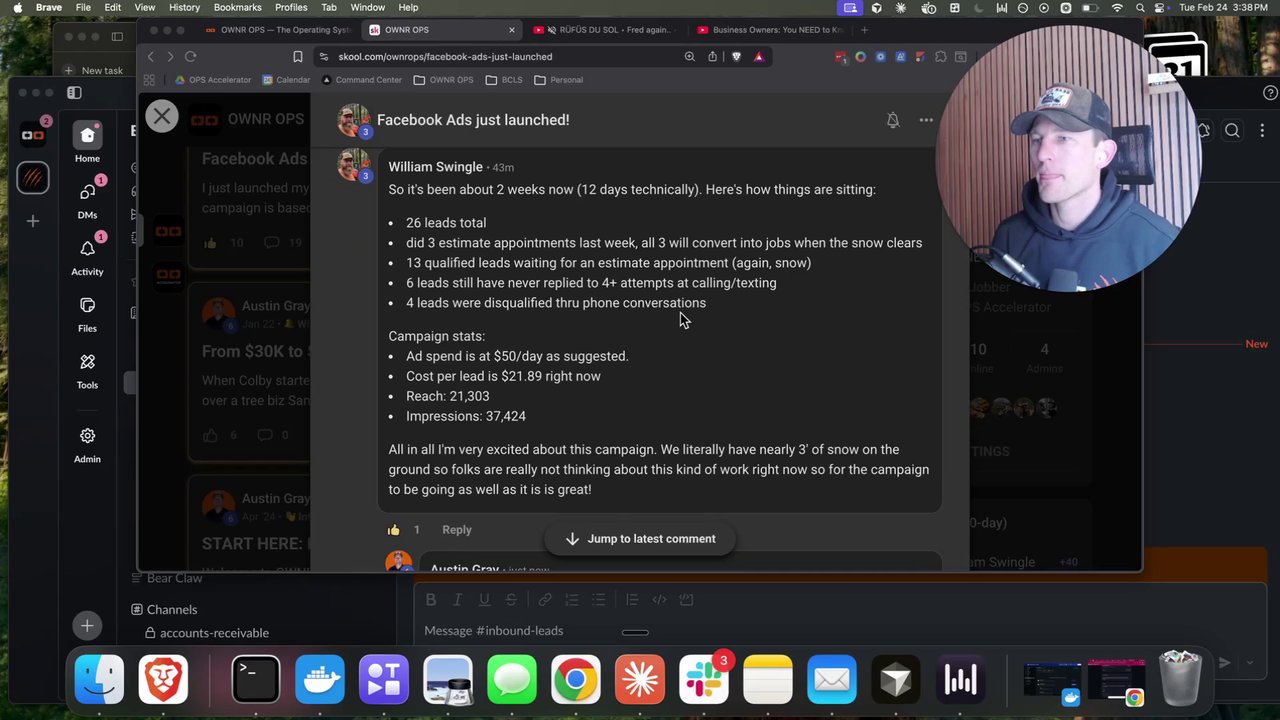Go forward in Brave browser
Screen dimensions: 1280x720
pyautogui.click(x=170, y=57)
